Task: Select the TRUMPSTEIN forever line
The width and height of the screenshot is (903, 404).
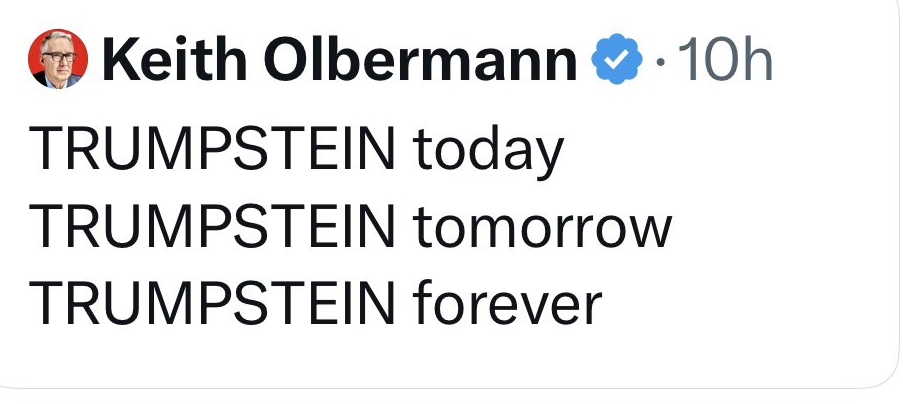Action: click(x=315, y=303)
